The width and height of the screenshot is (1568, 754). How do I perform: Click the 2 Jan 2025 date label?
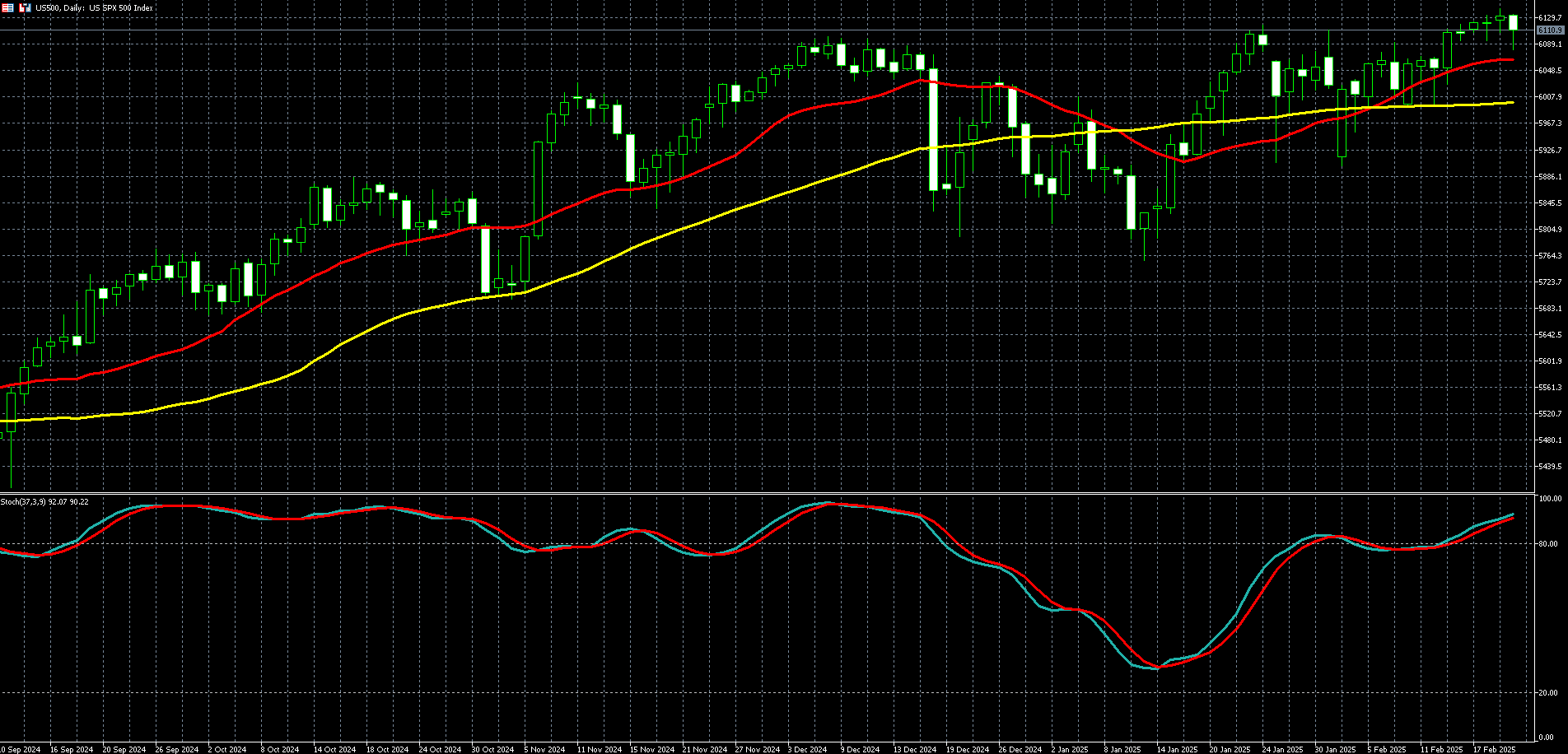[x=1069, y=749]
